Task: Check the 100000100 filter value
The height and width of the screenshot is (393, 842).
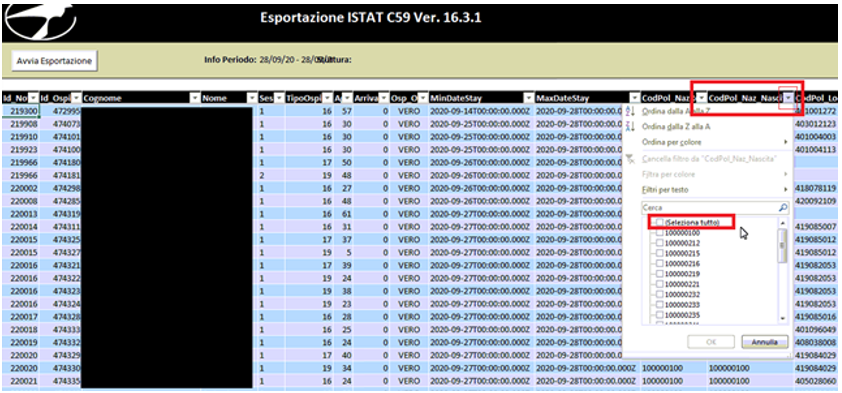Action: point(659,233)
